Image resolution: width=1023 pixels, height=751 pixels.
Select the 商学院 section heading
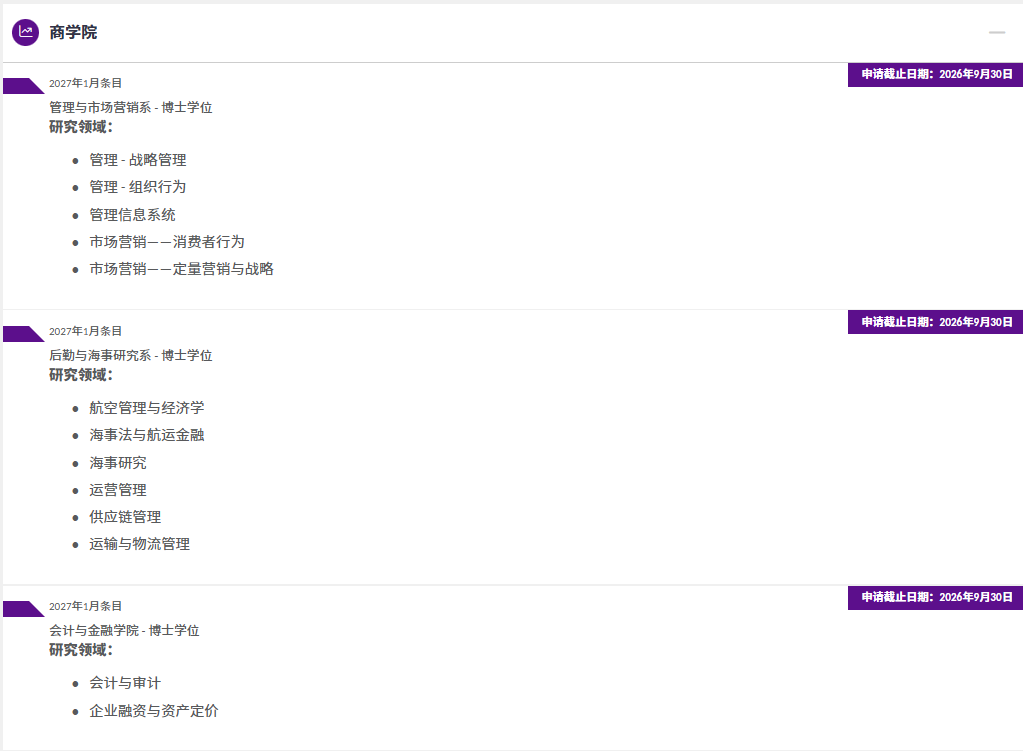tap(73, 32)
